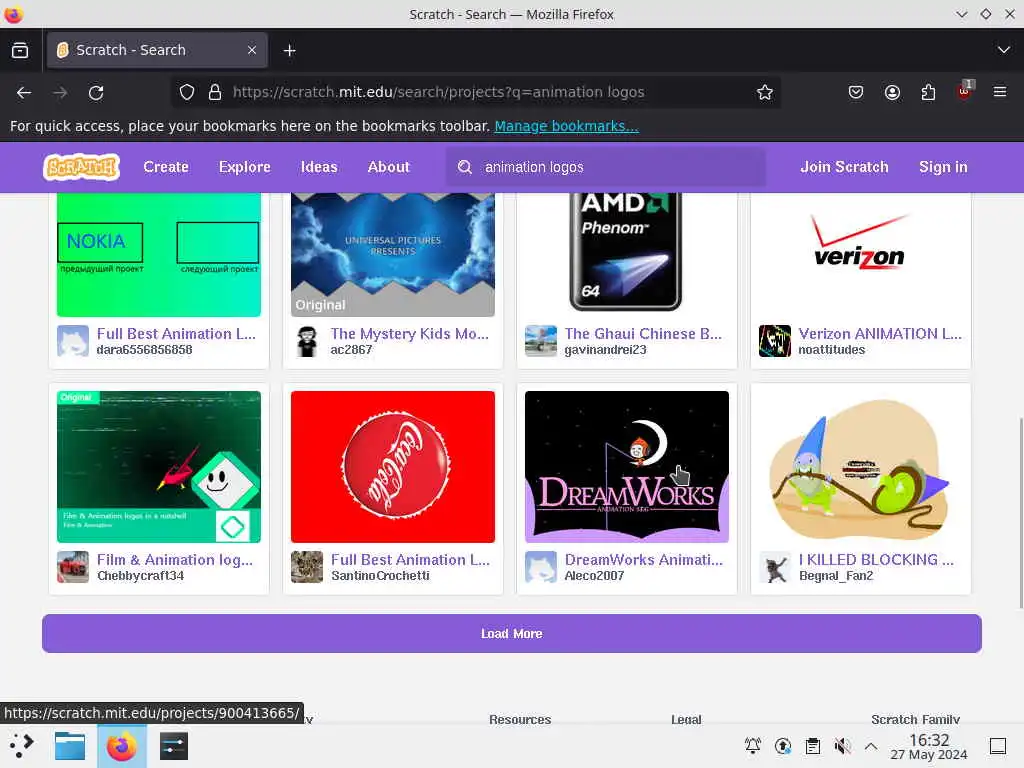Open the Firefox View icon

(x=20, y=50)
